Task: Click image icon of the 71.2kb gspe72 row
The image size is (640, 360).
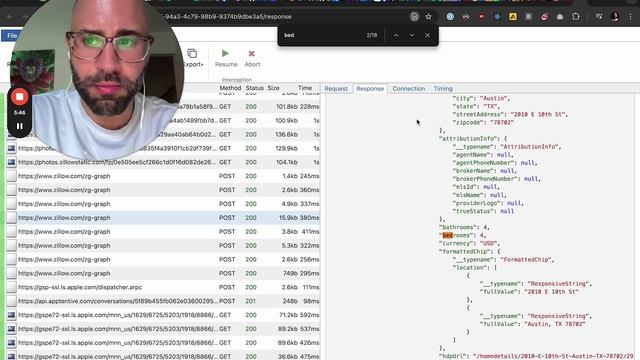Action: [11, 315]
